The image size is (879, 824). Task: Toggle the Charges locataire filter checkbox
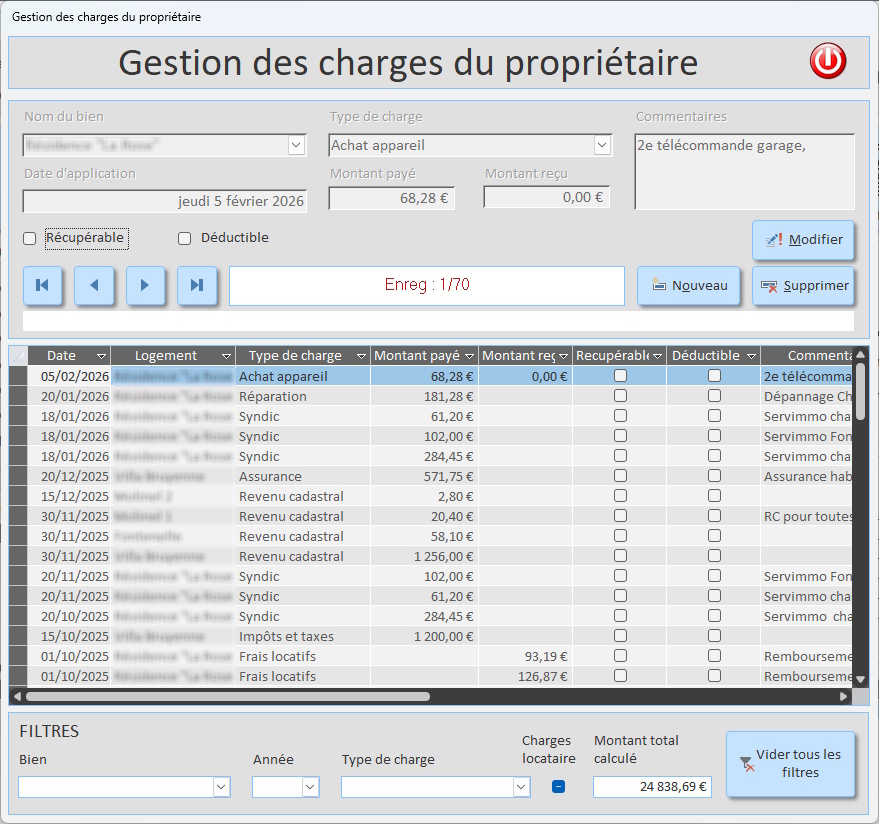pyautogui.click(x=558, y=787)
